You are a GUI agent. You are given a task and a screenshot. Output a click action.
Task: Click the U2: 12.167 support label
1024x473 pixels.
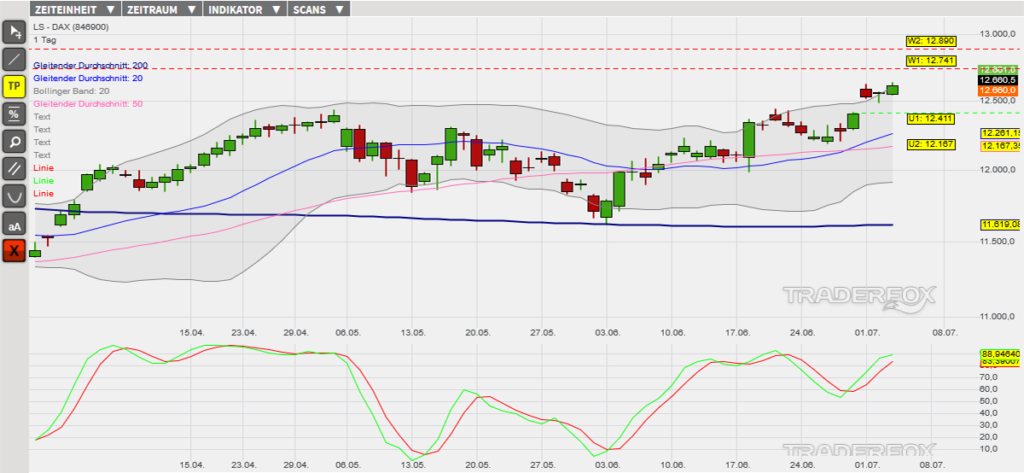931,144
